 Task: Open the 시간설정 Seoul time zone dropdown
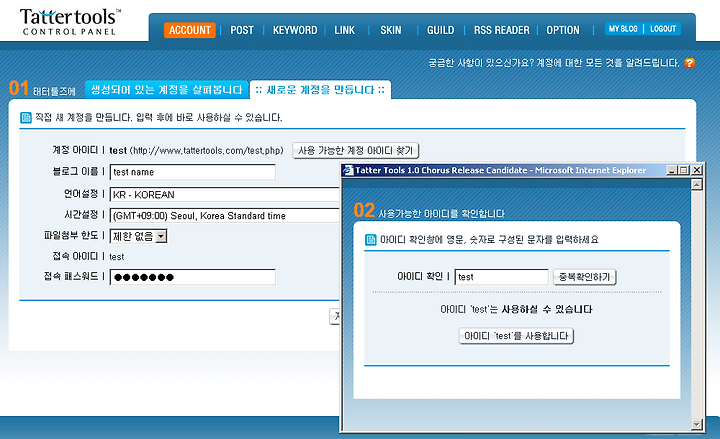point(225,216)
